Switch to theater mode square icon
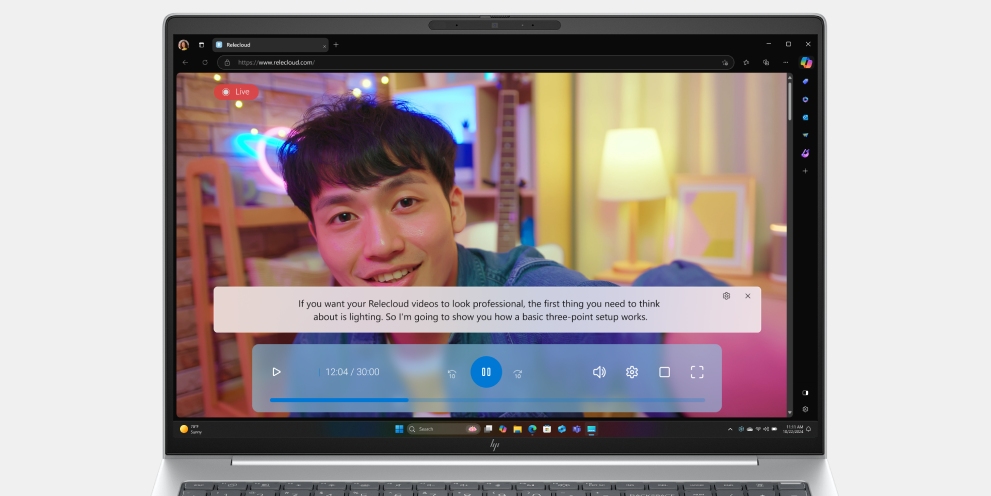The image size is (991, 496). [664, 372]
